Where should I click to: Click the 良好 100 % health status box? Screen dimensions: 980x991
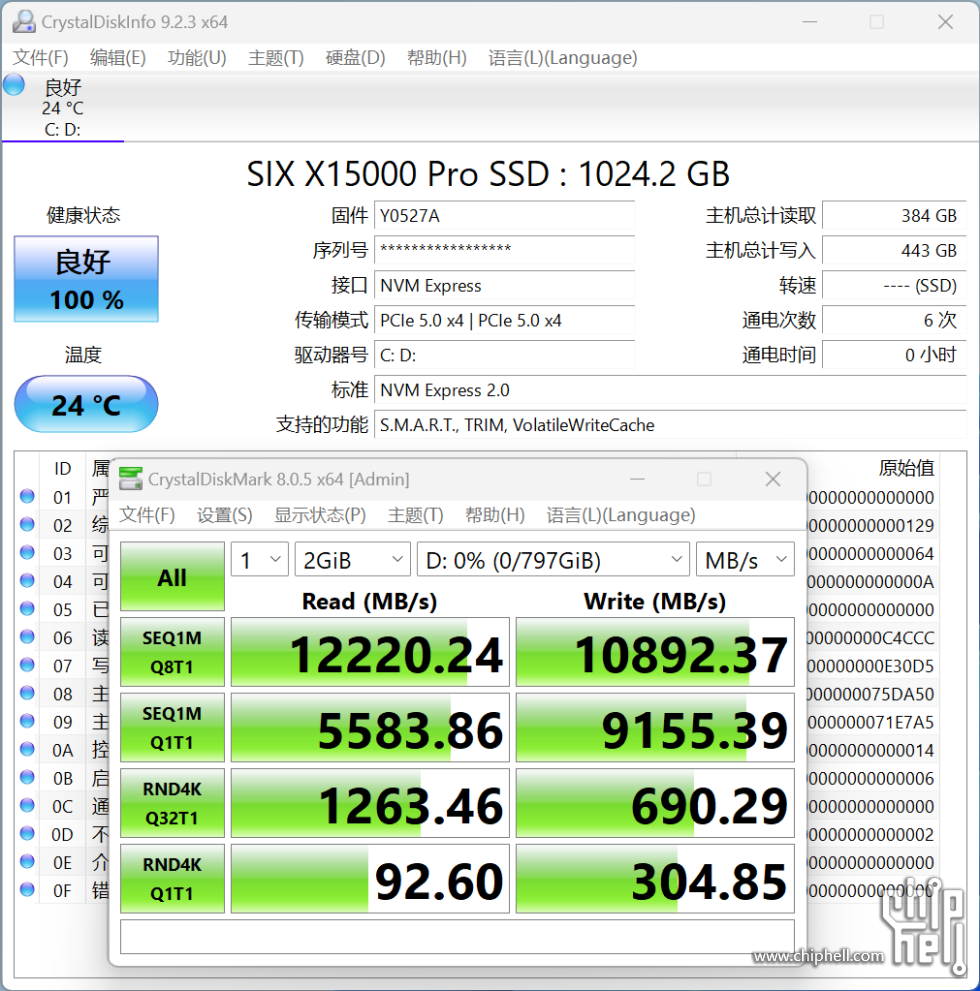click(86, 279)
